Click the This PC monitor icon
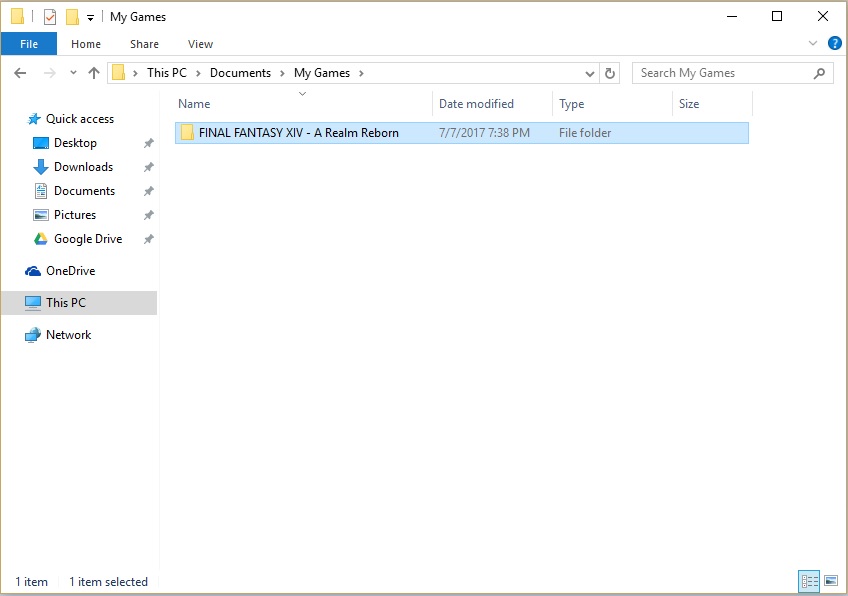 click(x=32, y=303)
